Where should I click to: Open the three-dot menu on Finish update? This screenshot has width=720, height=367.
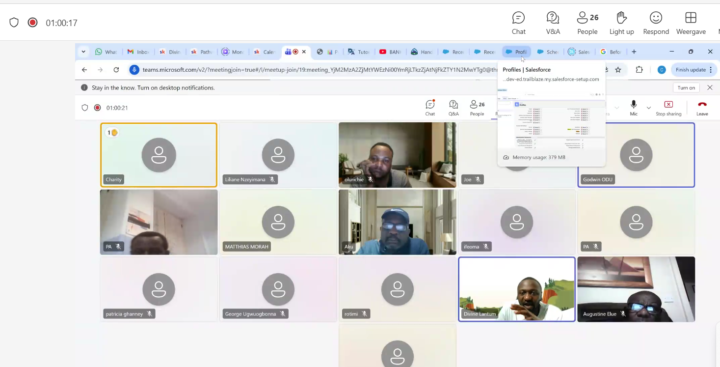(x=711, y=70)
